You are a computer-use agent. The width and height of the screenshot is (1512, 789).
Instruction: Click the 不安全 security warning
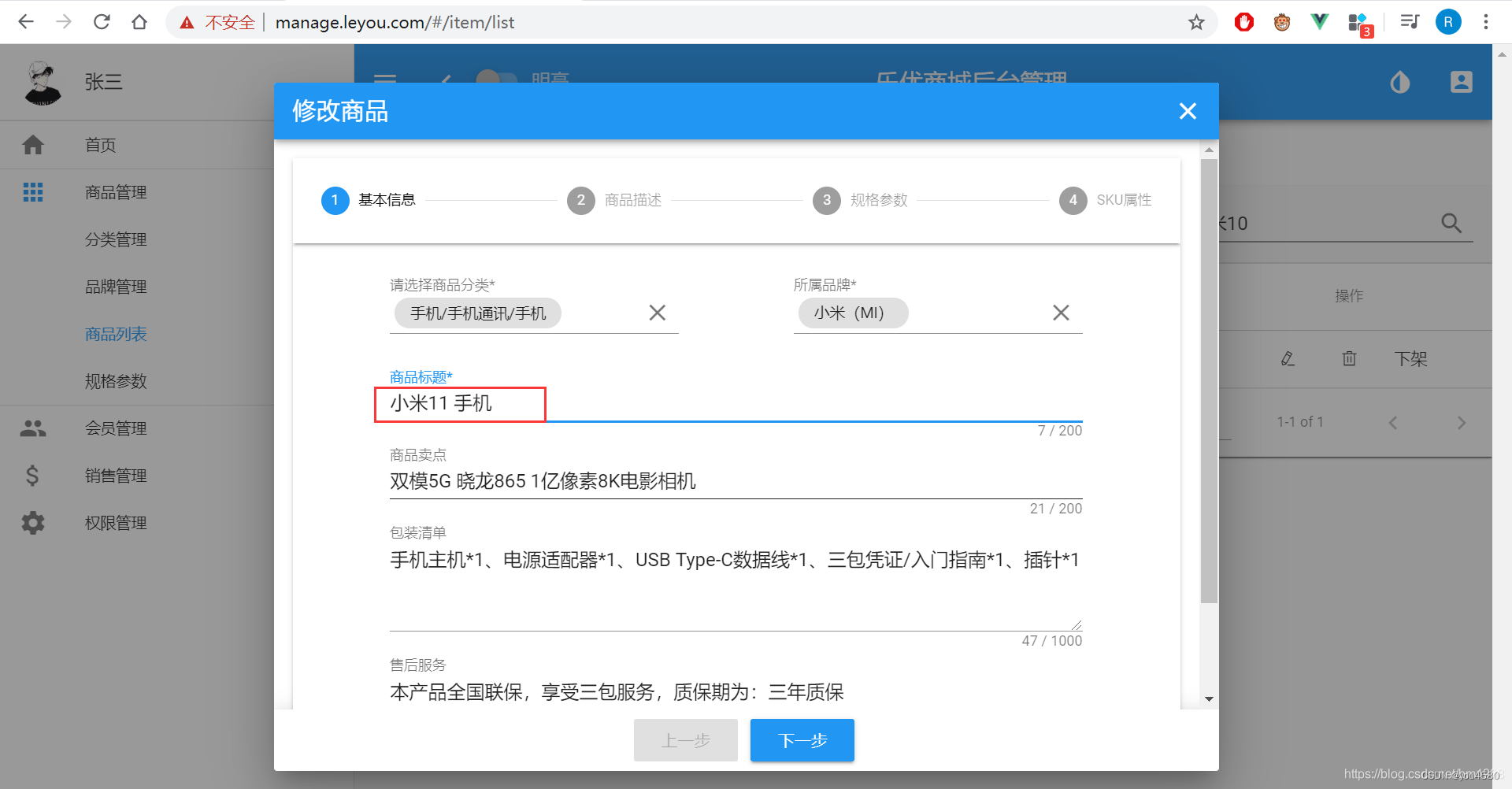(x=217, y=22)
